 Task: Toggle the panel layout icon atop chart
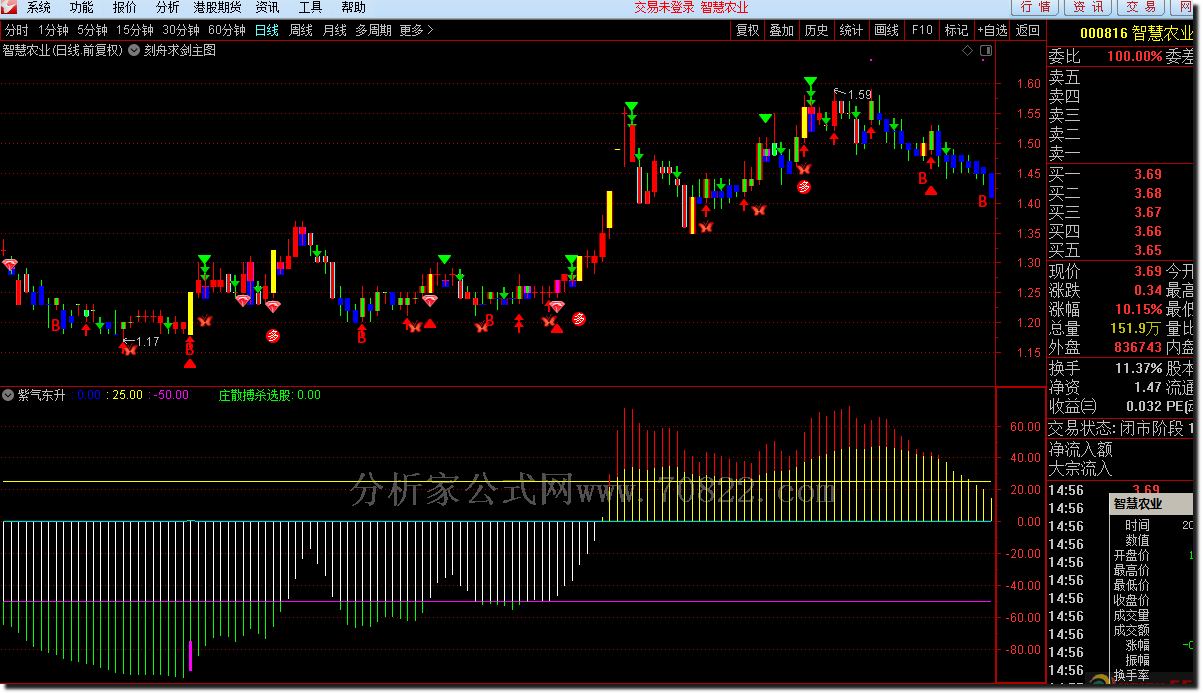coord(985,49)
